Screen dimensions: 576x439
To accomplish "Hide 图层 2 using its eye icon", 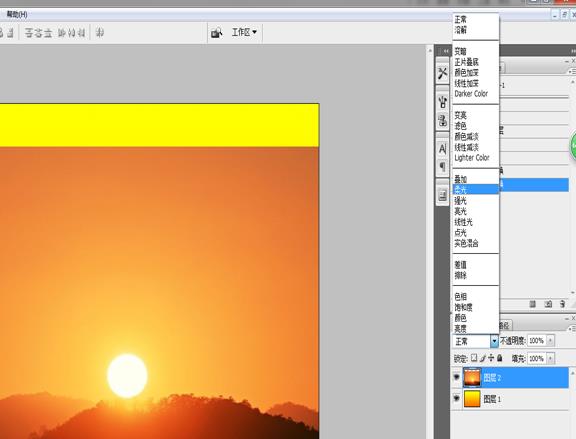I will 456,377.
